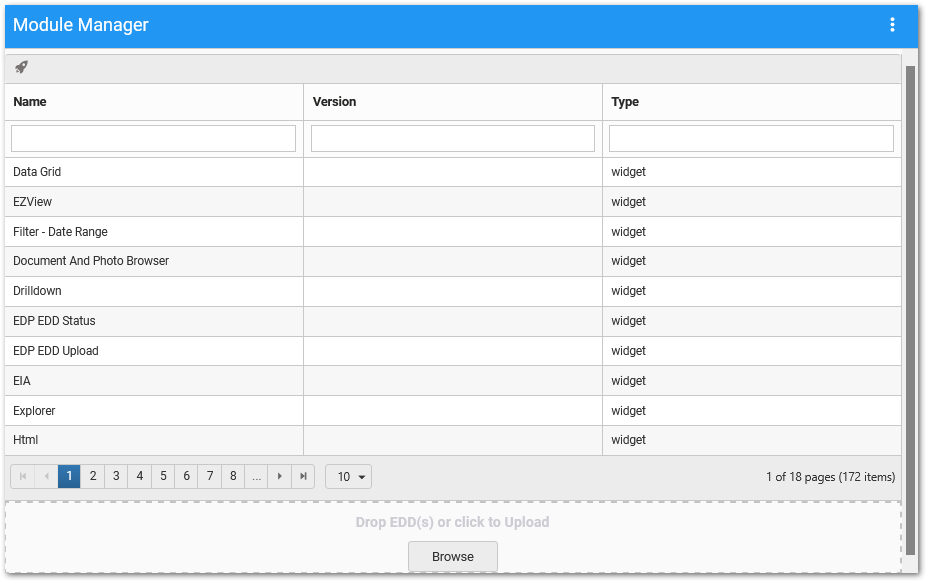Open the page size selector showing 10
This screenshot has height=582, width=927.
tap(347, 476)
